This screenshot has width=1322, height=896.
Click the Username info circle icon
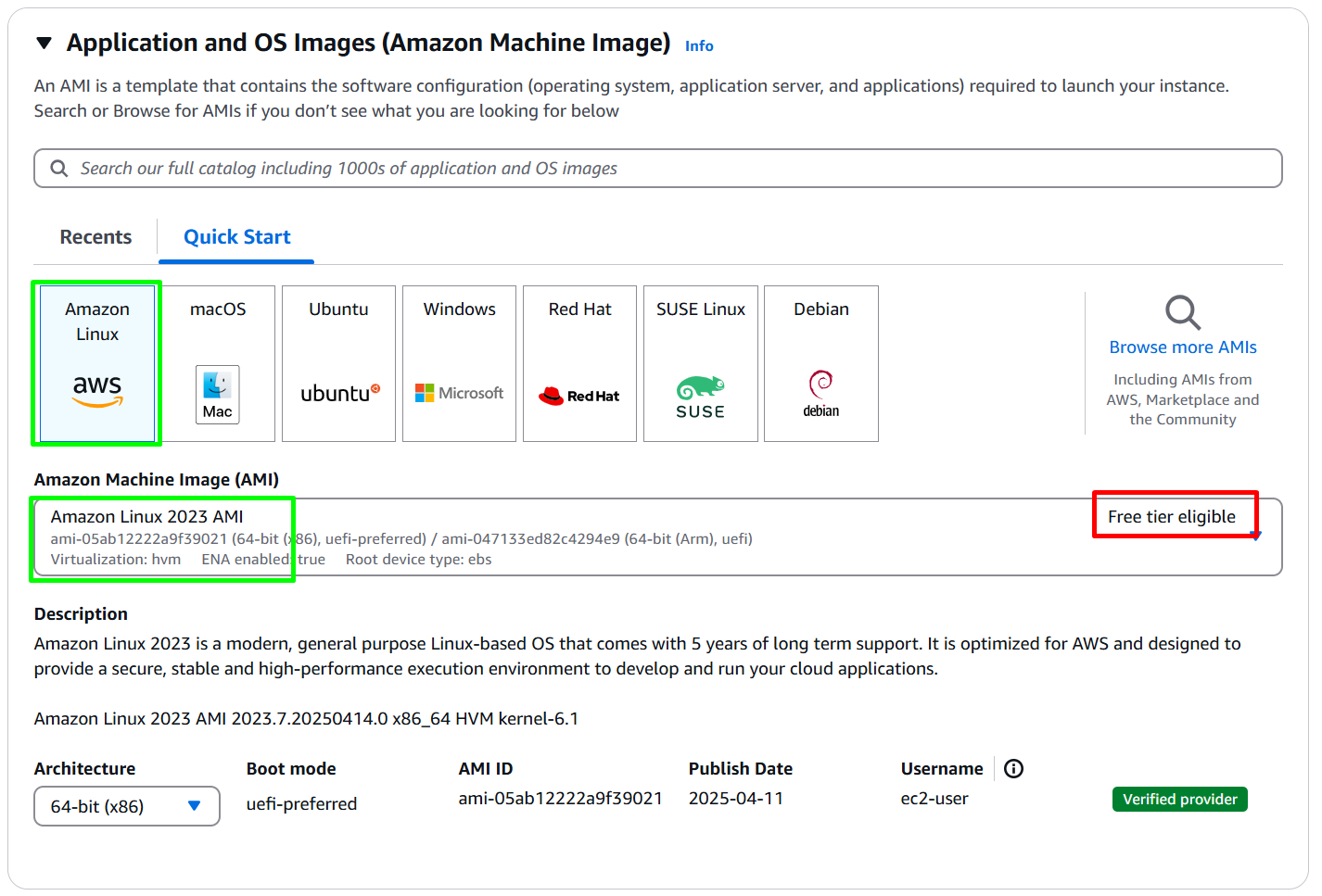click(1013, 768)
